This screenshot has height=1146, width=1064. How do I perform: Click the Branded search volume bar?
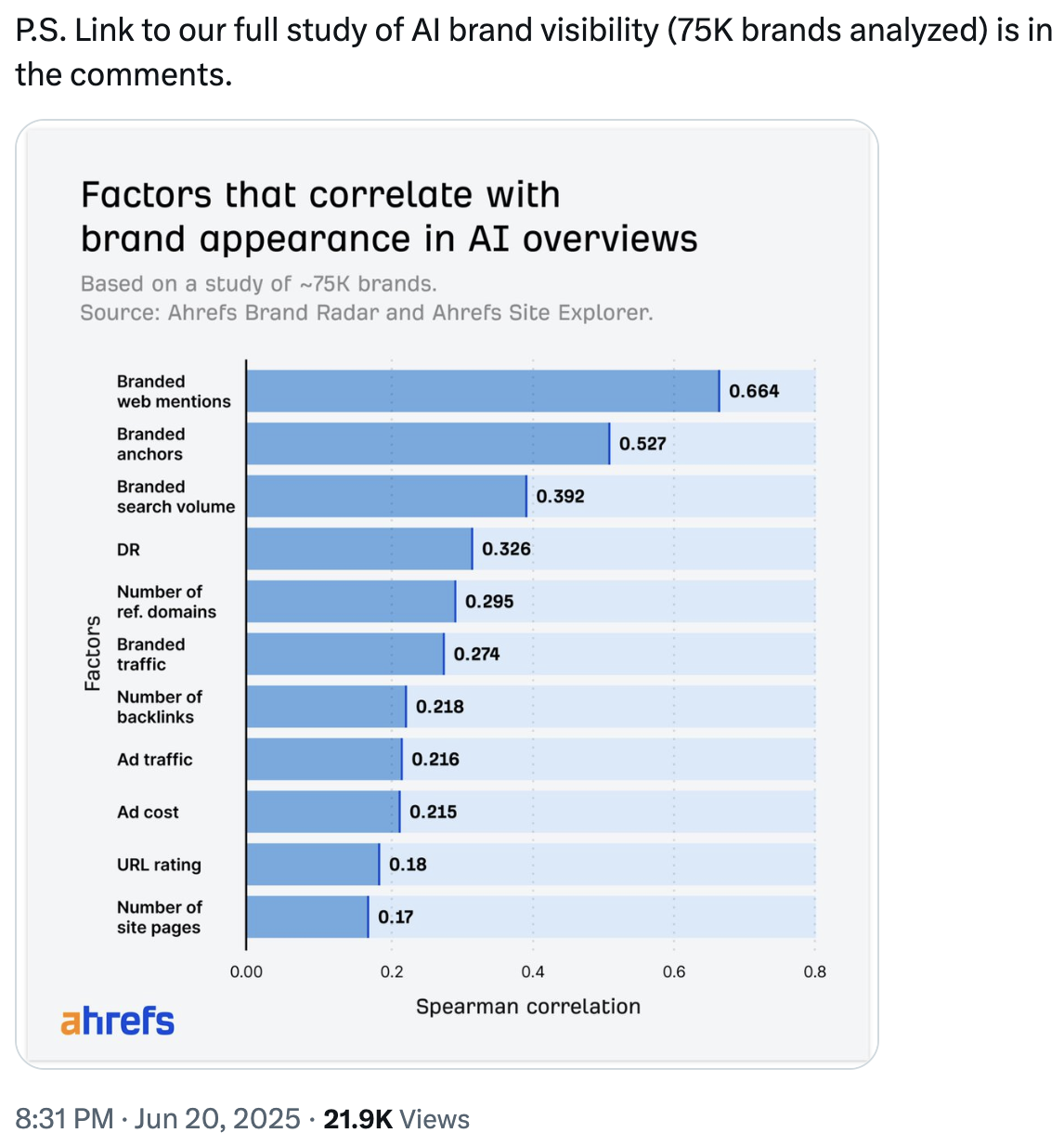[386, 496]
